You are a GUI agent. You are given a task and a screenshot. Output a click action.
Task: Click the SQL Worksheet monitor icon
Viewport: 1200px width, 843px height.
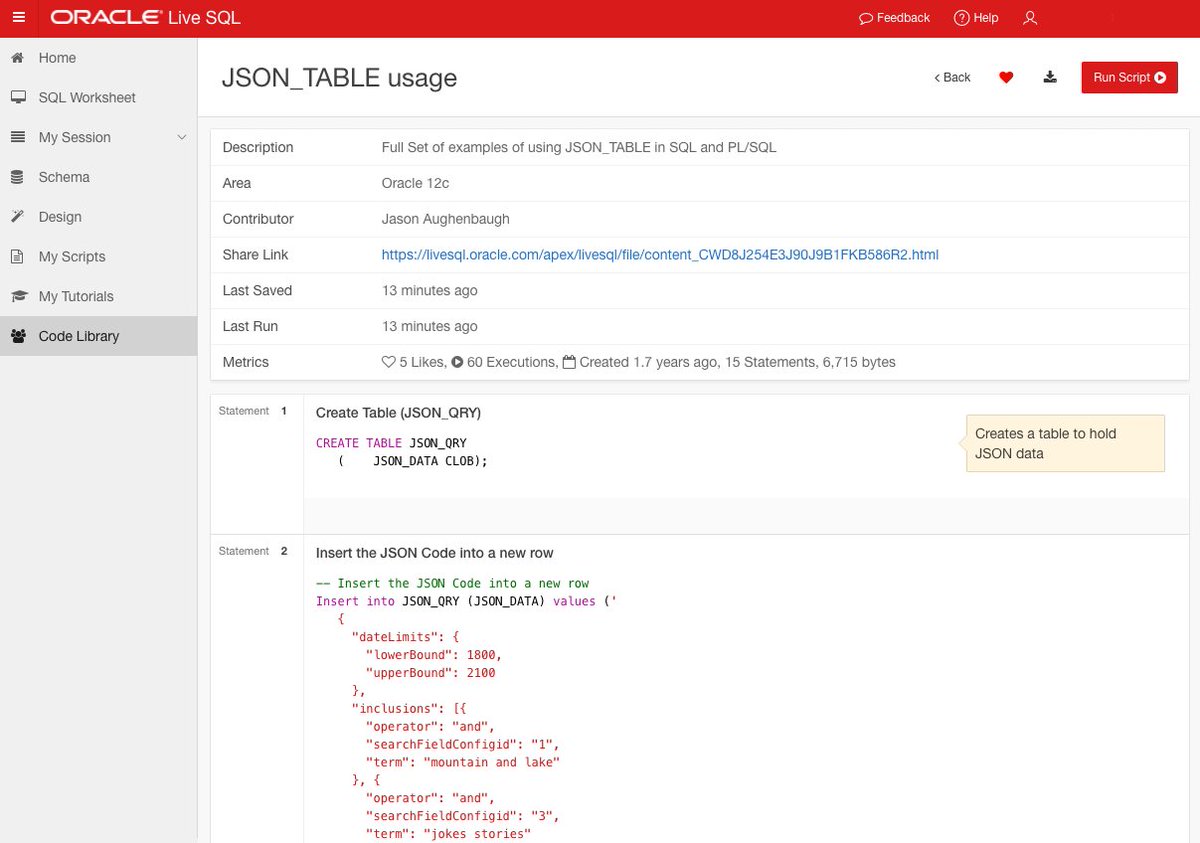pyautogui.click(x=18, y=98)
